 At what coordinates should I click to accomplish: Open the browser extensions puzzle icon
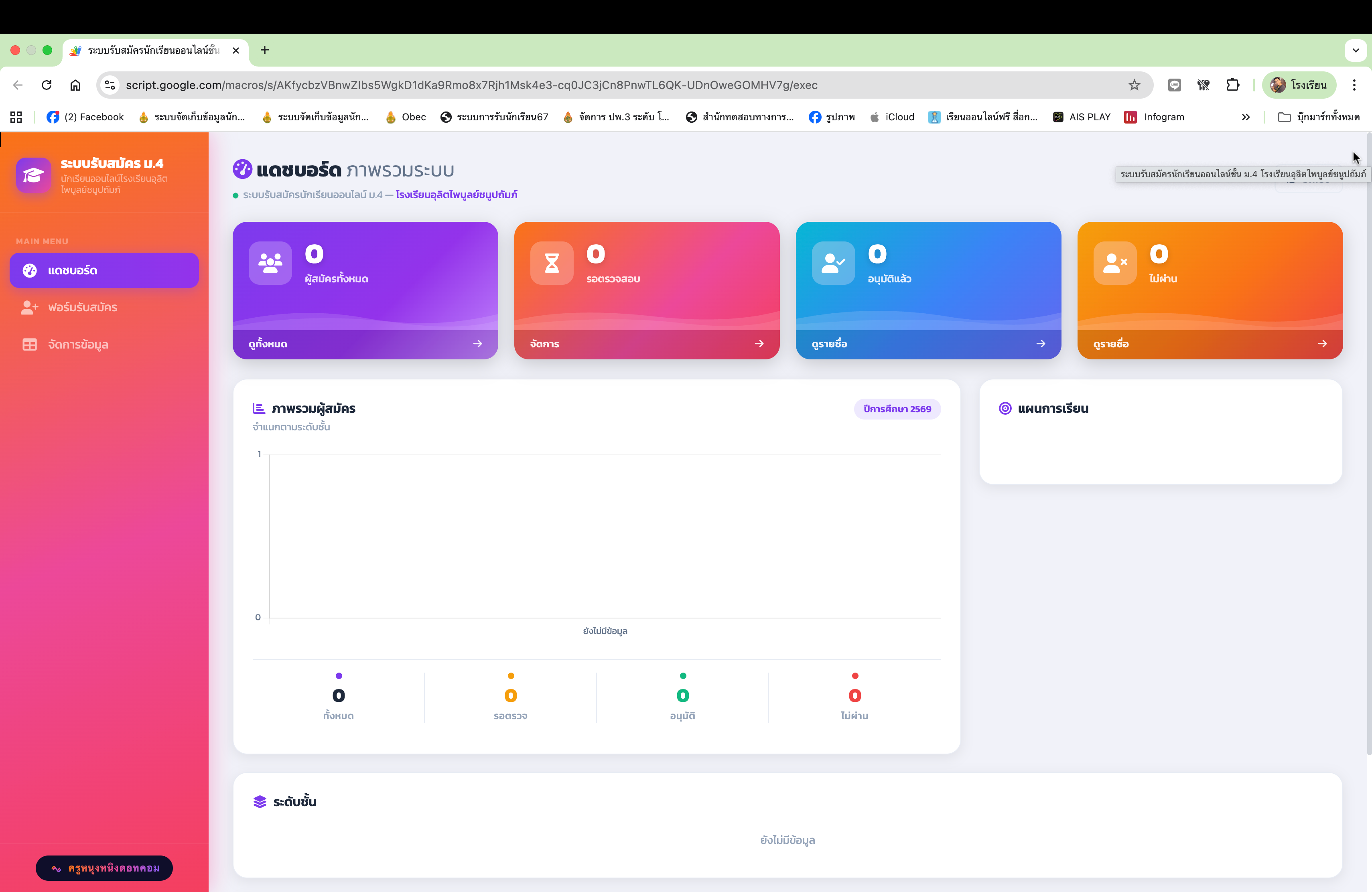1232,85
